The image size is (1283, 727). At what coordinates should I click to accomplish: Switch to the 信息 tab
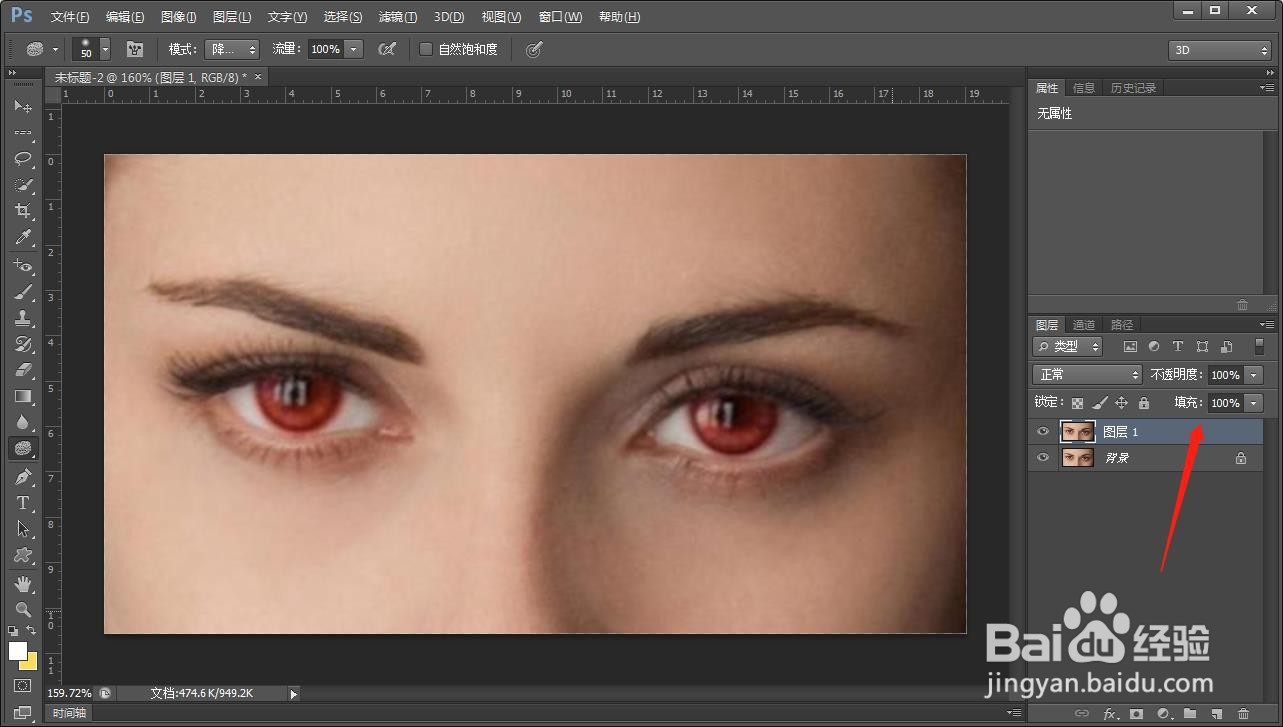(x=1084, y=88)
